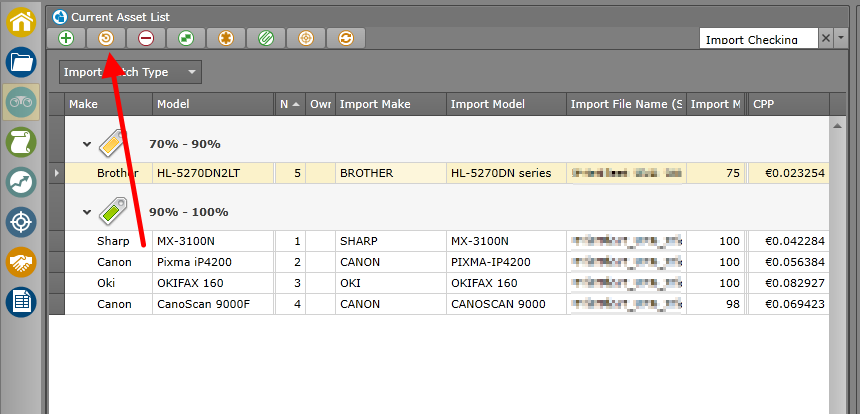Click the SHARP import make cell
Viewport: 860px width, 414px height.
[391, 241]
